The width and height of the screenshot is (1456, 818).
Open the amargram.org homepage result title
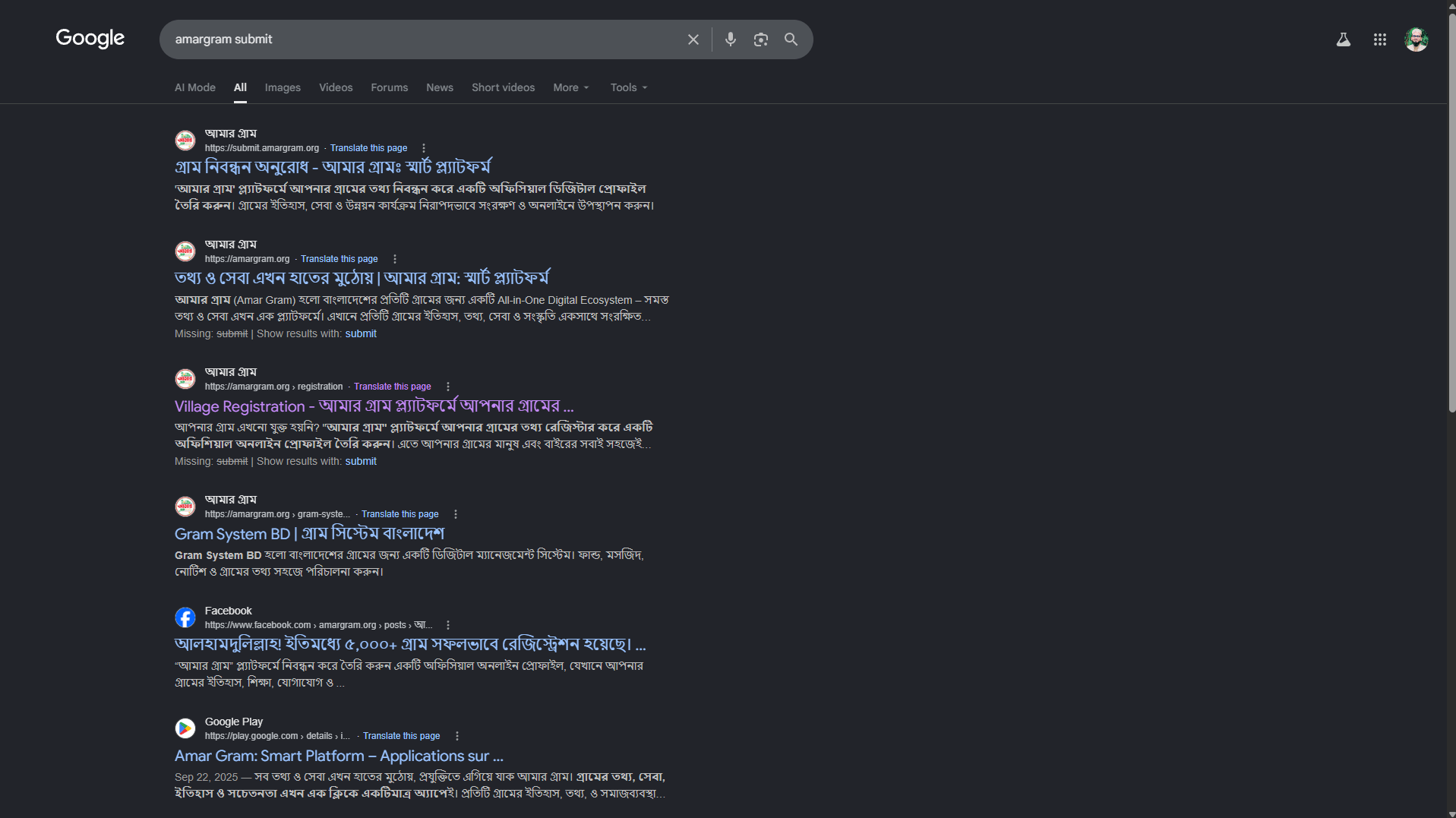362,278
